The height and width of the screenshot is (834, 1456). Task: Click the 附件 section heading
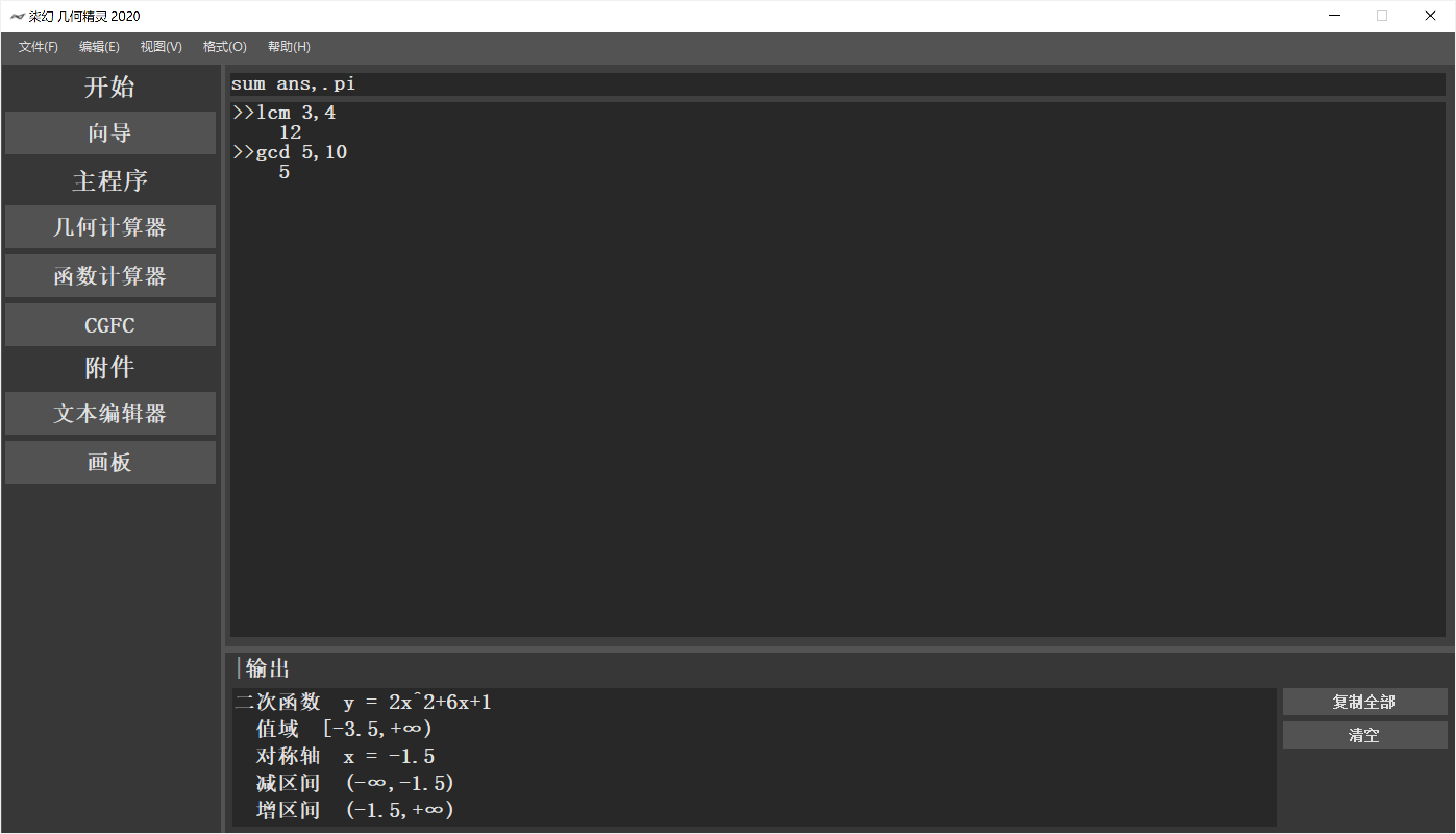point(110,367)
